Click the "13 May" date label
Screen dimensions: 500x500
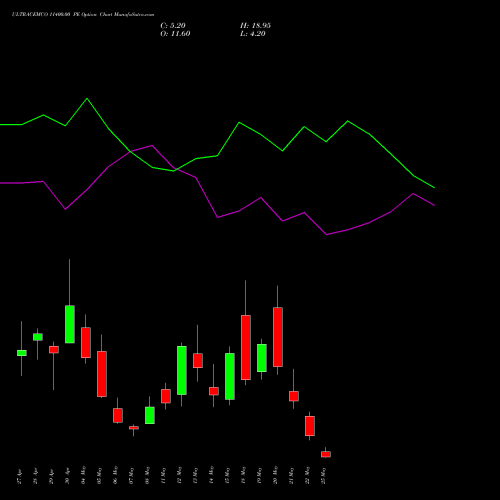(195, 476)
